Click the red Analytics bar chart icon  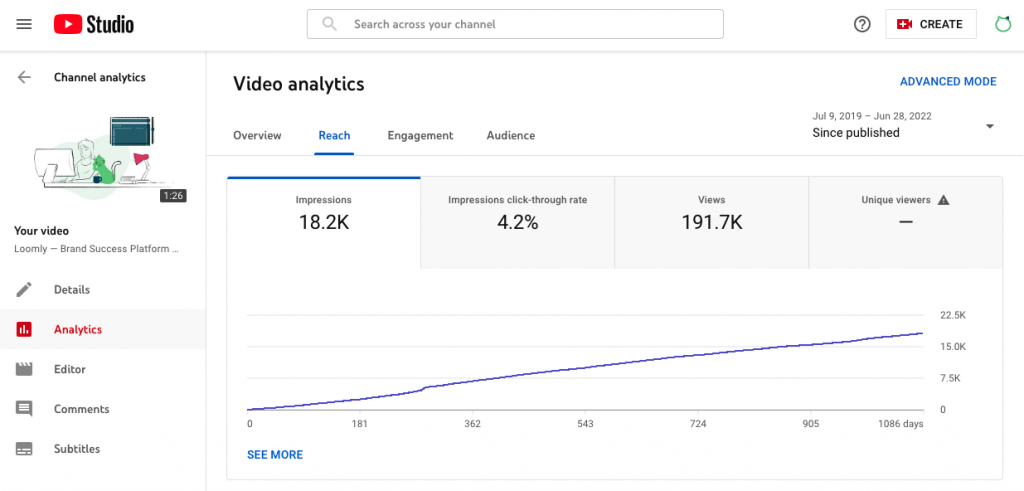24,329
